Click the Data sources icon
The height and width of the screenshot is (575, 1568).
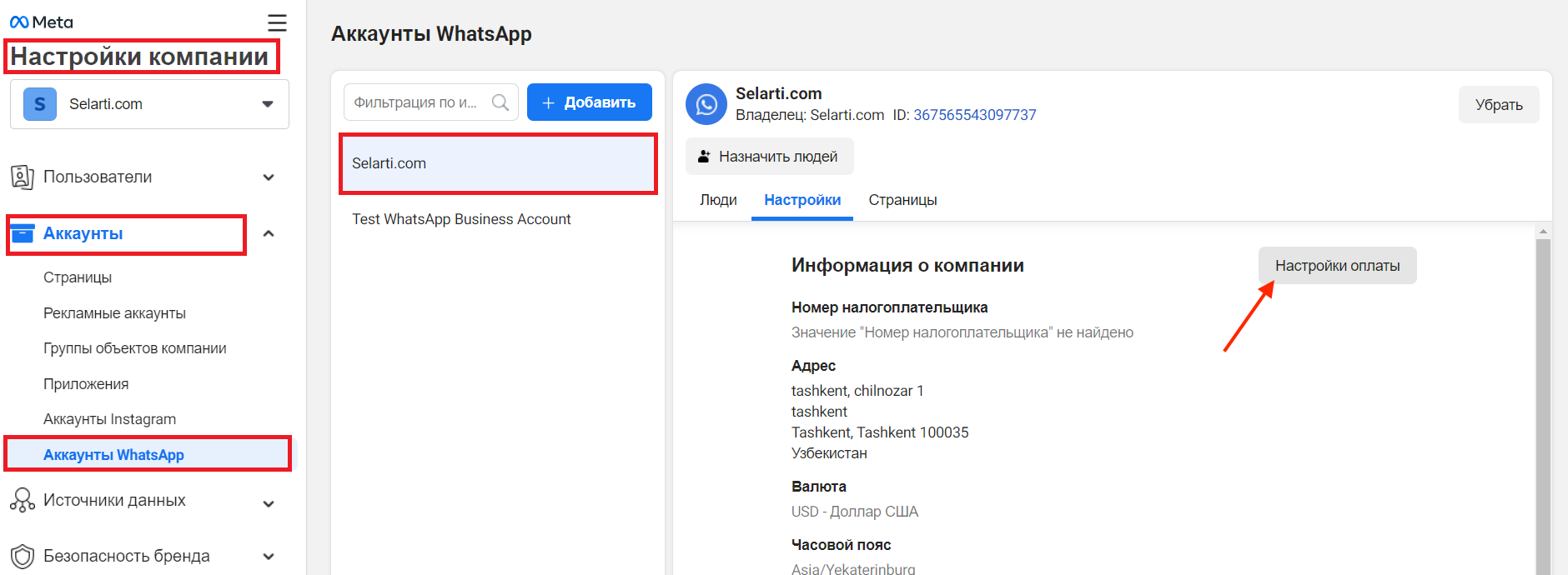[22, 500]
